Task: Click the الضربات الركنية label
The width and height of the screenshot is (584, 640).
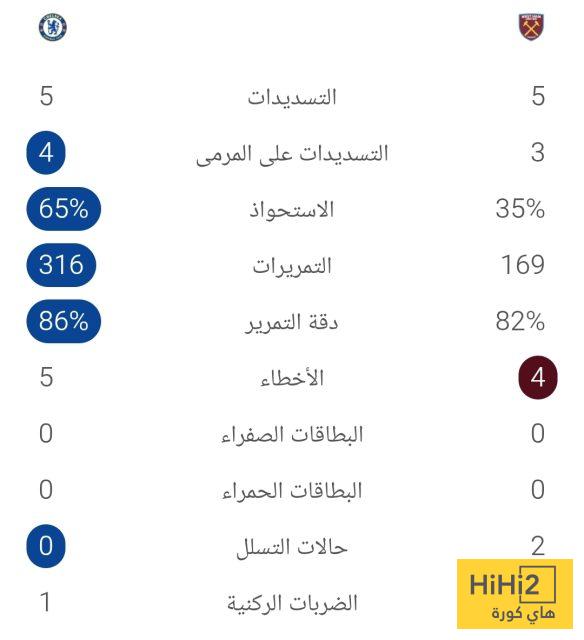Action: click(292, 603)
